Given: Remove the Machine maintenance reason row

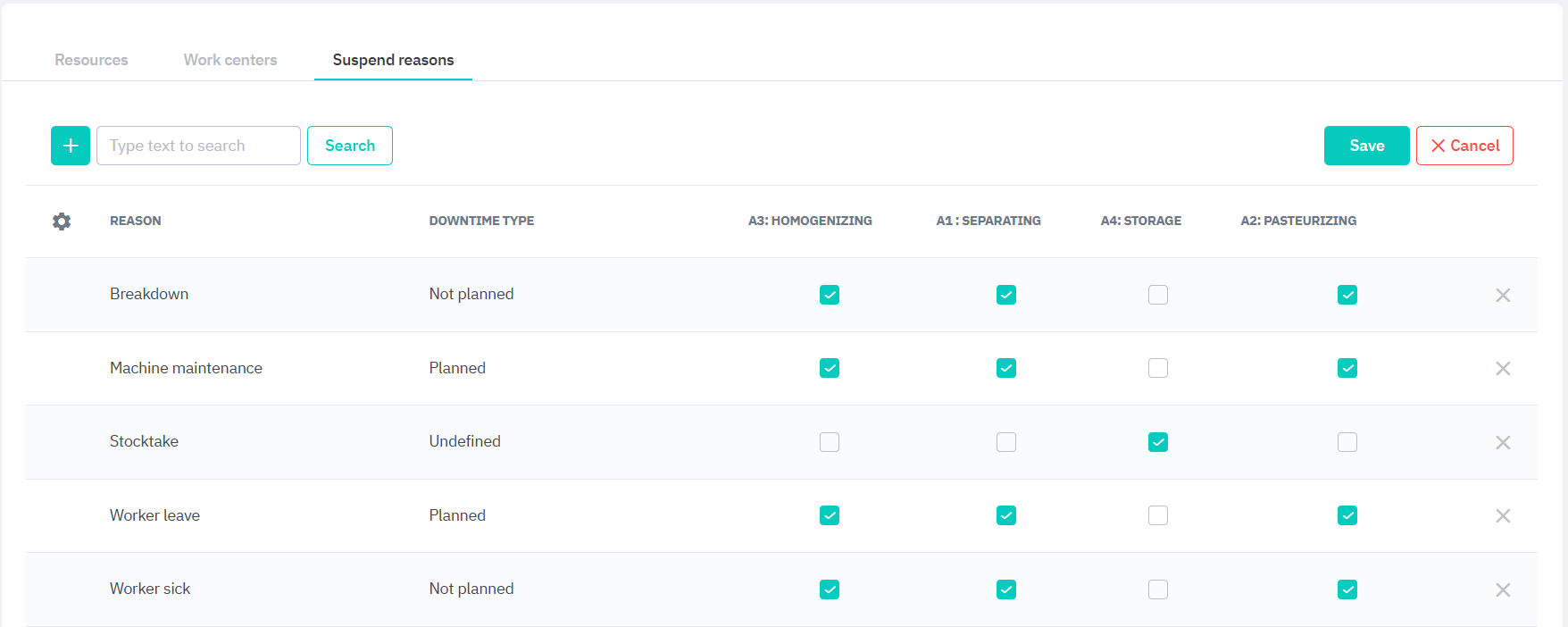Looking at the screenshot, I should tap(1503, 369).
